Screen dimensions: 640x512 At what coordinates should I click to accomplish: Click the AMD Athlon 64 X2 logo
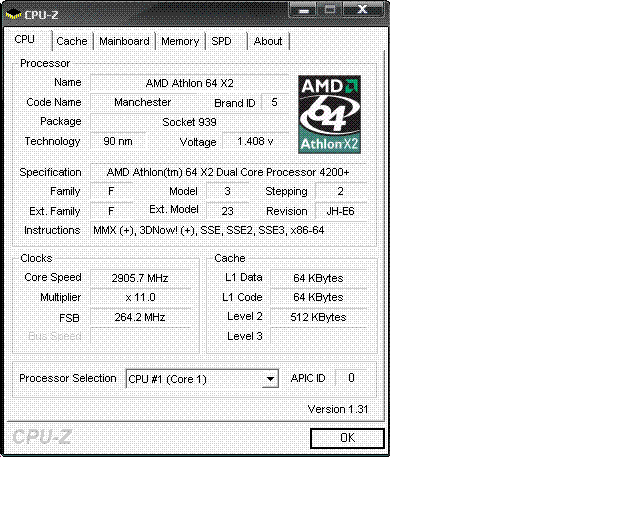click(x=329, y=114)
